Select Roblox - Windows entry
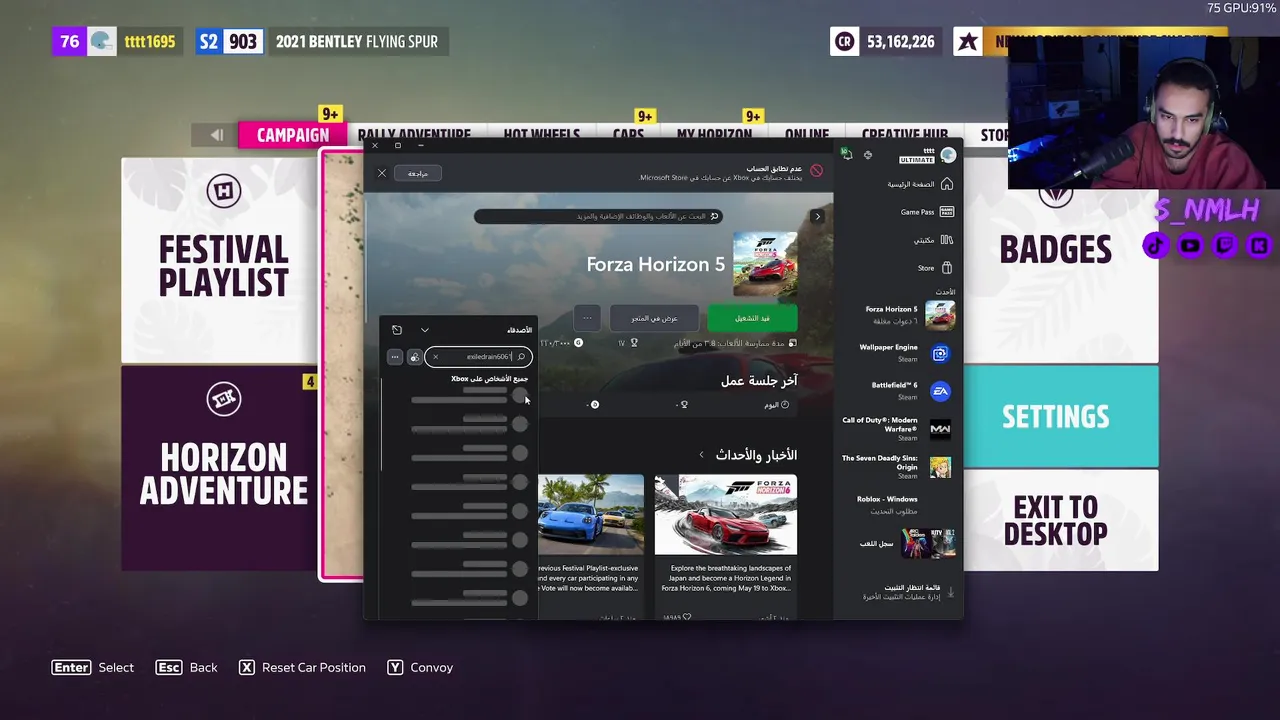This screenshot has height=720, width=1280. coord(887,504)
